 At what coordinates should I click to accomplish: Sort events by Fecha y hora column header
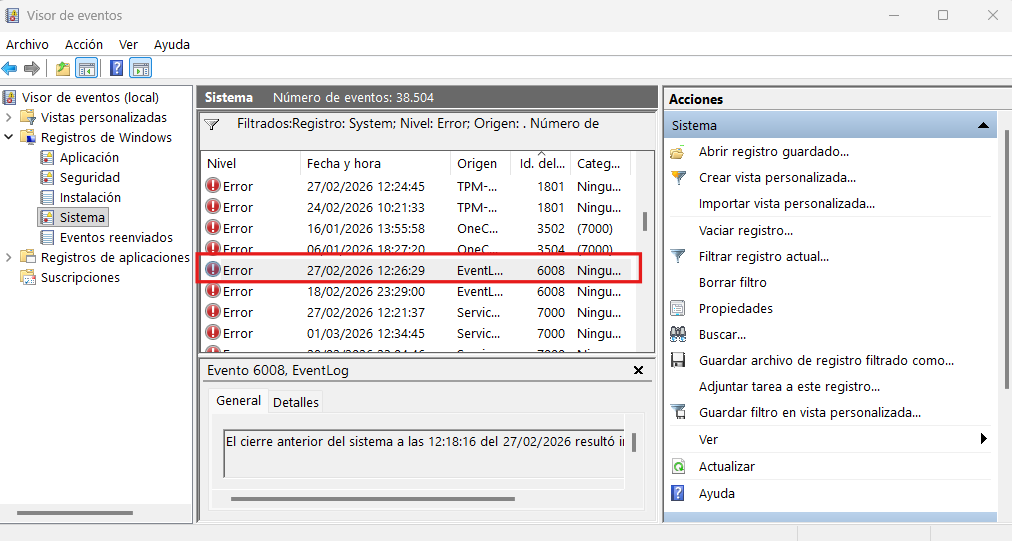[375, 163]
